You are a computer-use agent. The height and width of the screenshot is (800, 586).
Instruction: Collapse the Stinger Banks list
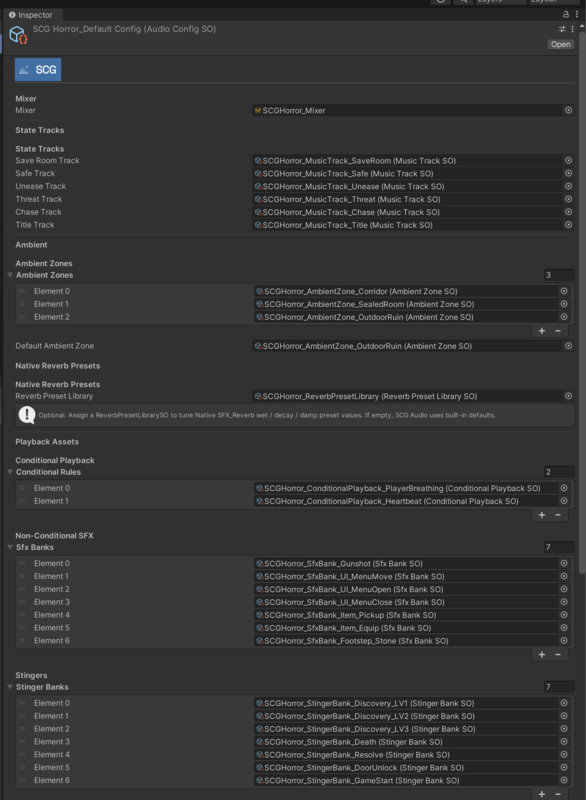[10, 687]
